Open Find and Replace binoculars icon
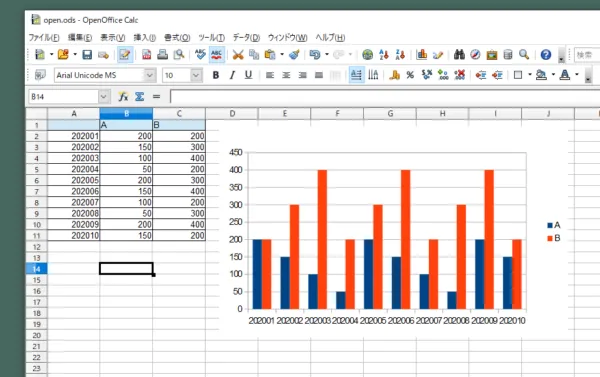Image resolution: width=600 pixels, height=377 pixels. [x=459, y=55]
